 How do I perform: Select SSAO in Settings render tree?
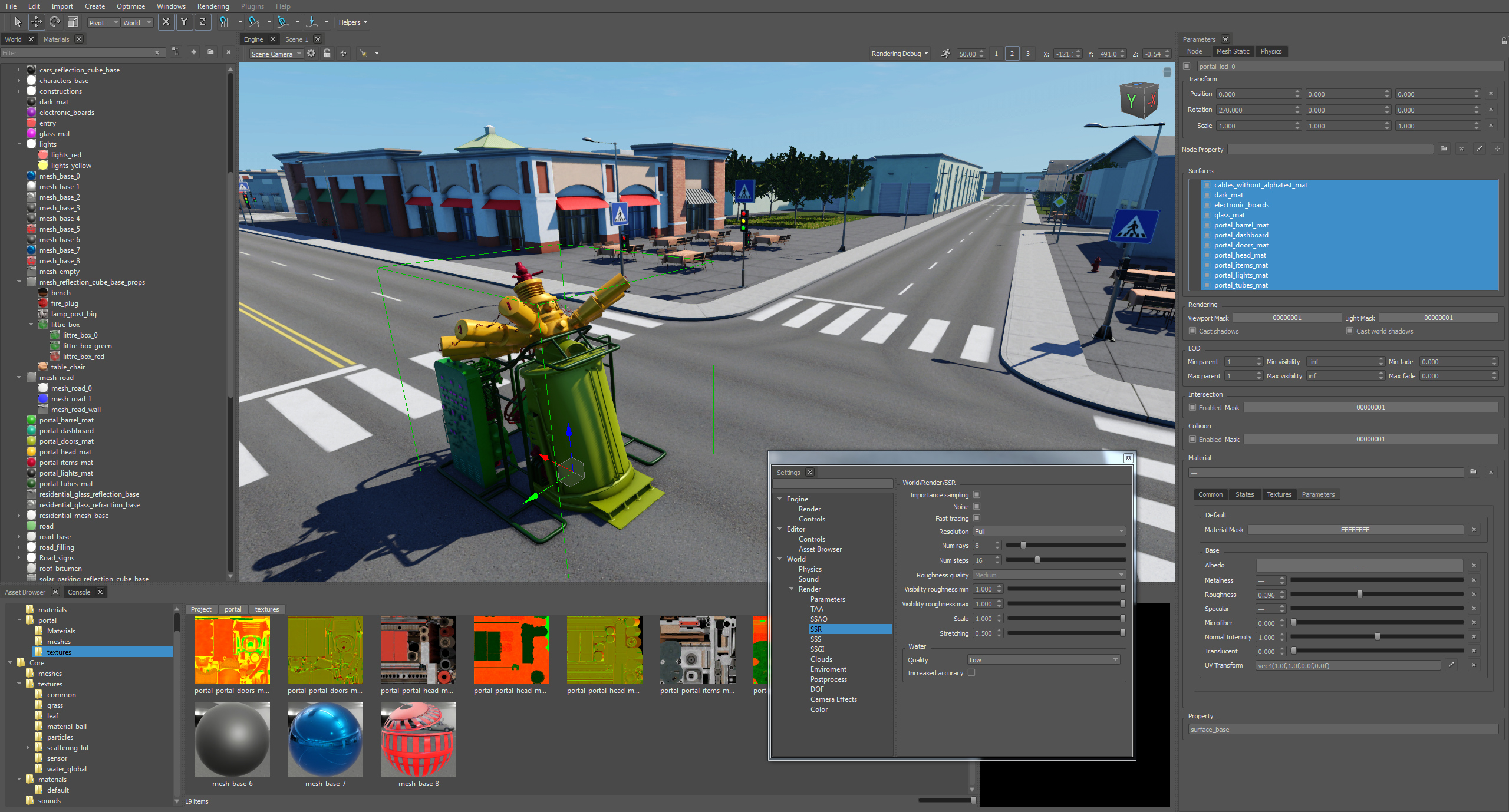pyautogui.click(x=819, y=619)
